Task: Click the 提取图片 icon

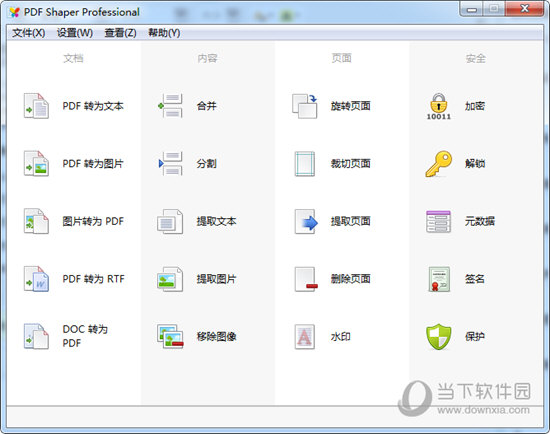Action: pyautogui.click(x=170, y=279)
